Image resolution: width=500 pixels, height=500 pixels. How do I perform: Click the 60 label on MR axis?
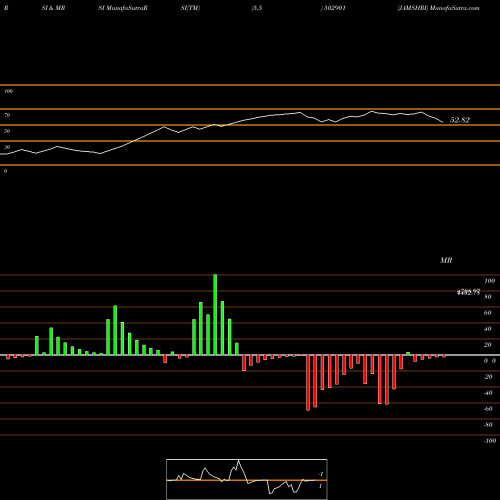(488, 313)
